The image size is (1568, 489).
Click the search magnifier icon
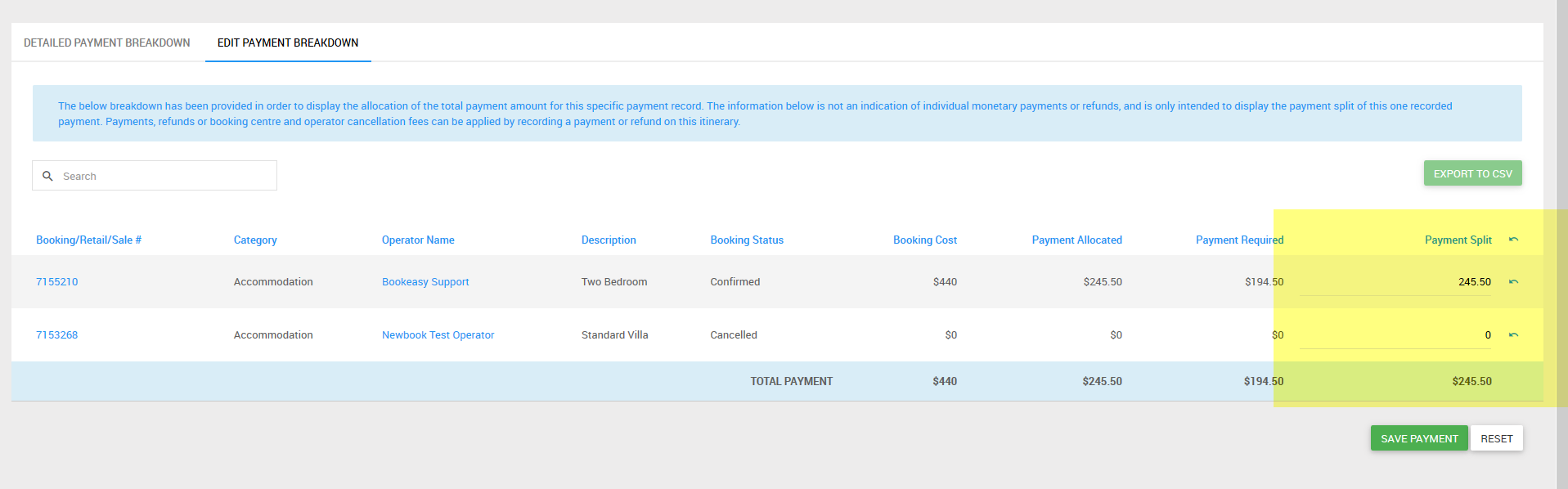pyautogui.click(x=47, y=176)
